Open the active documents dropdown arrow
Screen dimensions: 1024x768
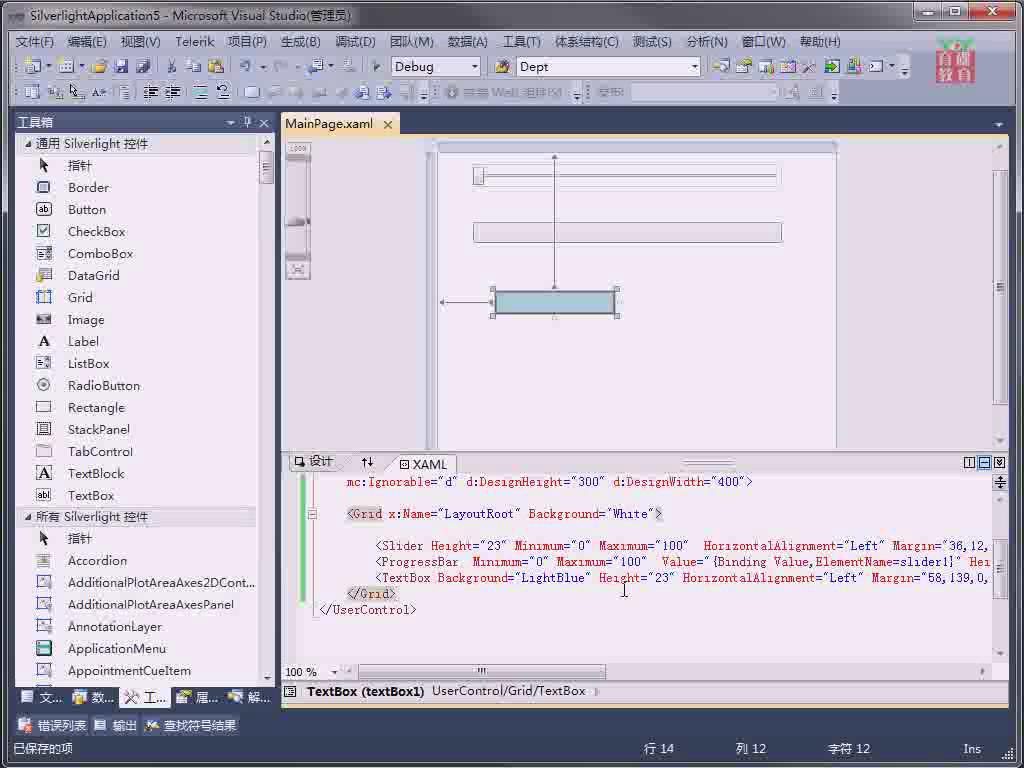(x=999, y=123)
